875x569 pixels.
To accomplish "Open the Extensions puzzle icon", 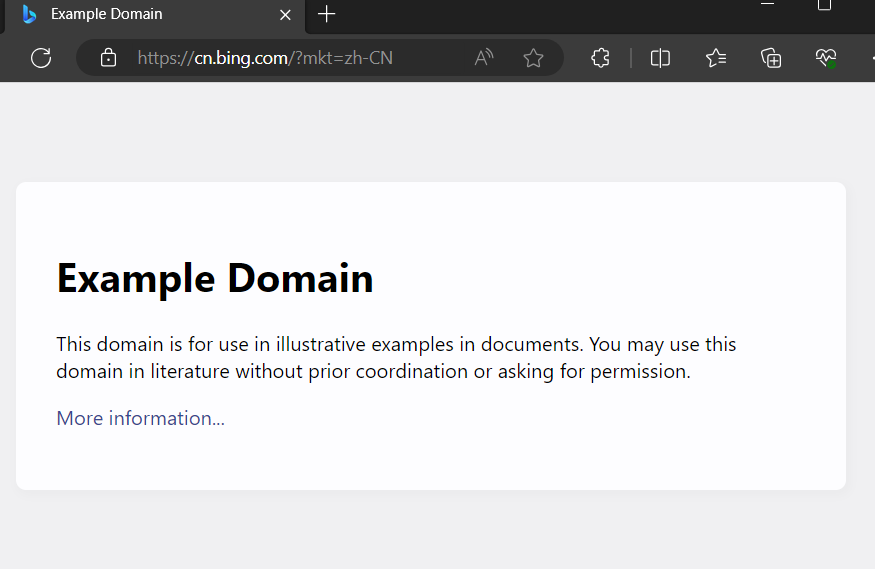I will point(600,58).
